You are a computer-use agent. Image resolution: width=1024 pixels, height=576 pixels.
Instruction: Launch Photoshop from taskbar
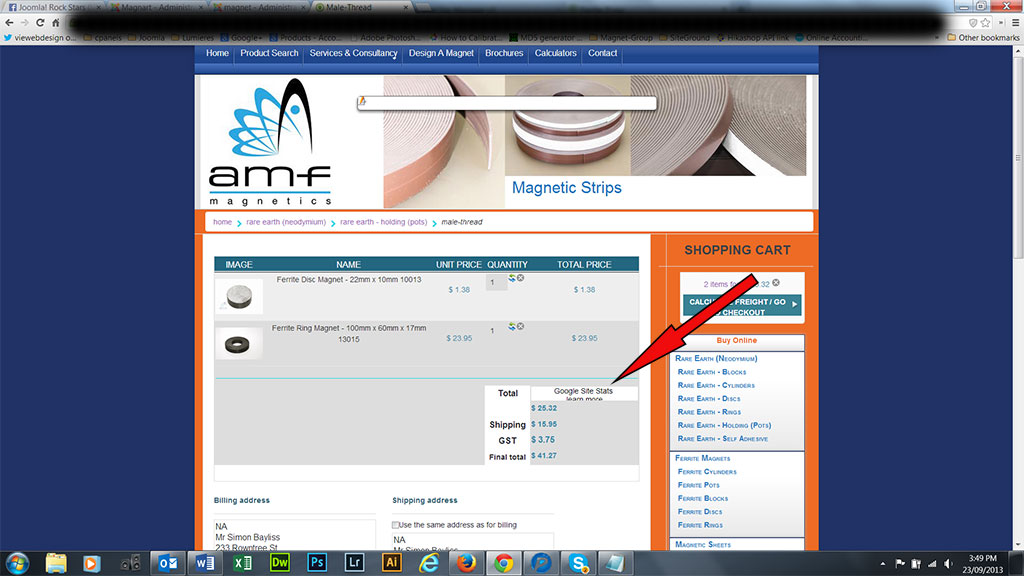click(317, 563)
